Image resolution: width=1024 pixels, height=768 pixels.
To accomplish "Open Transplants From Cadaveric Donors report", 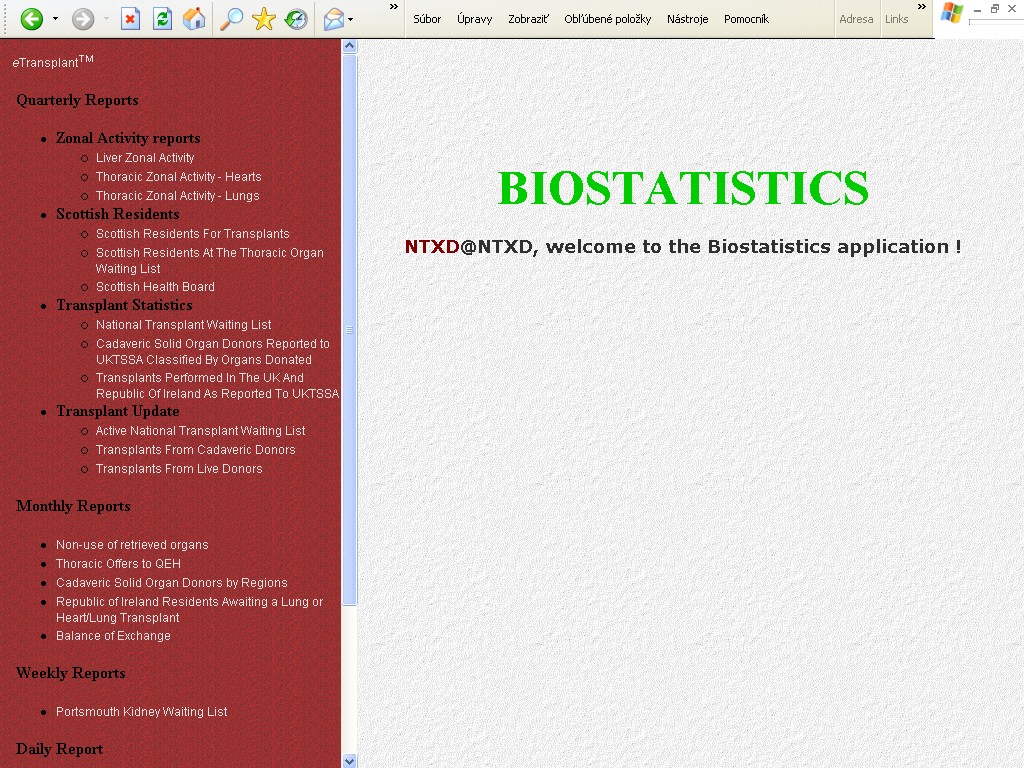I will [x=195, y=449].
